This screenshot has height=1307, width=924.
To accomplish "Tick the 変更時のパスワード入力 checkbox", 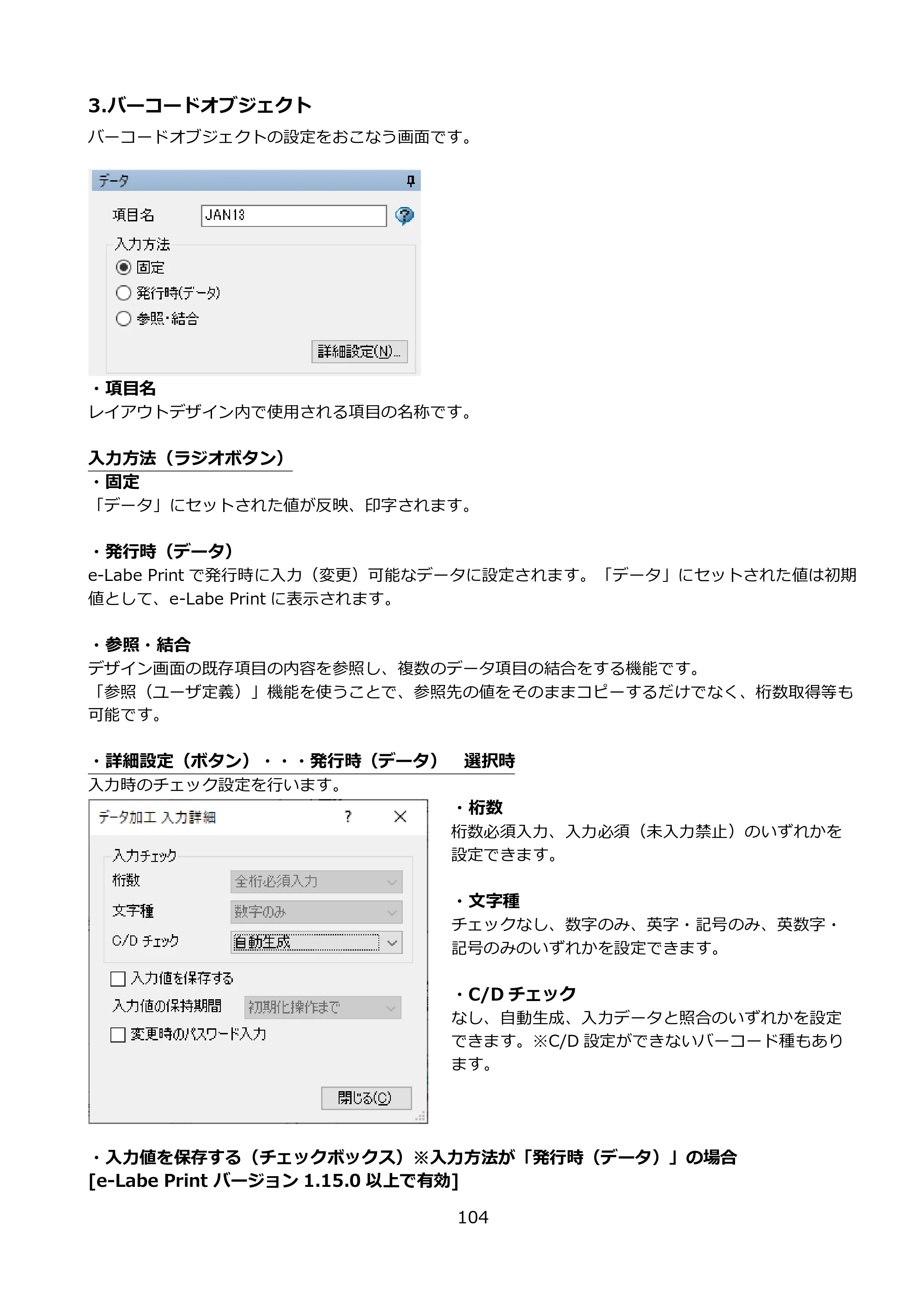I will [x=118, y=1034].
